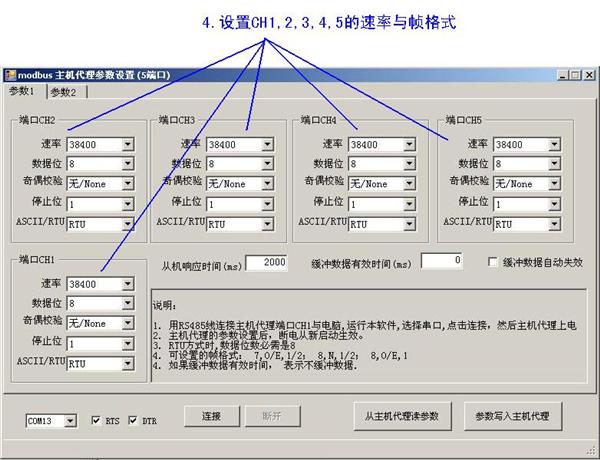Open the CH4 停止位 dropdown
This screenshot has width=600, height=460.
coord(382,204)
